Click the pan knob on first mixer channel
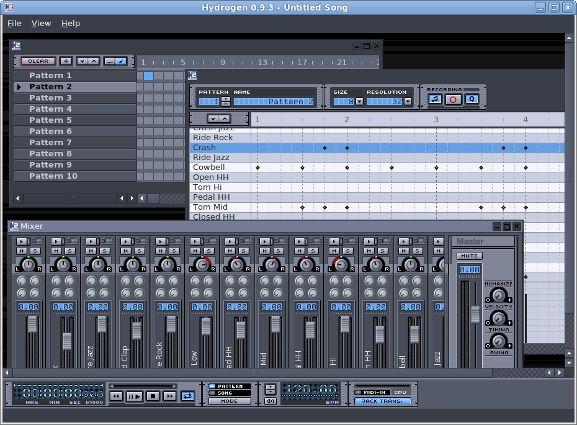 coord(28,264)
